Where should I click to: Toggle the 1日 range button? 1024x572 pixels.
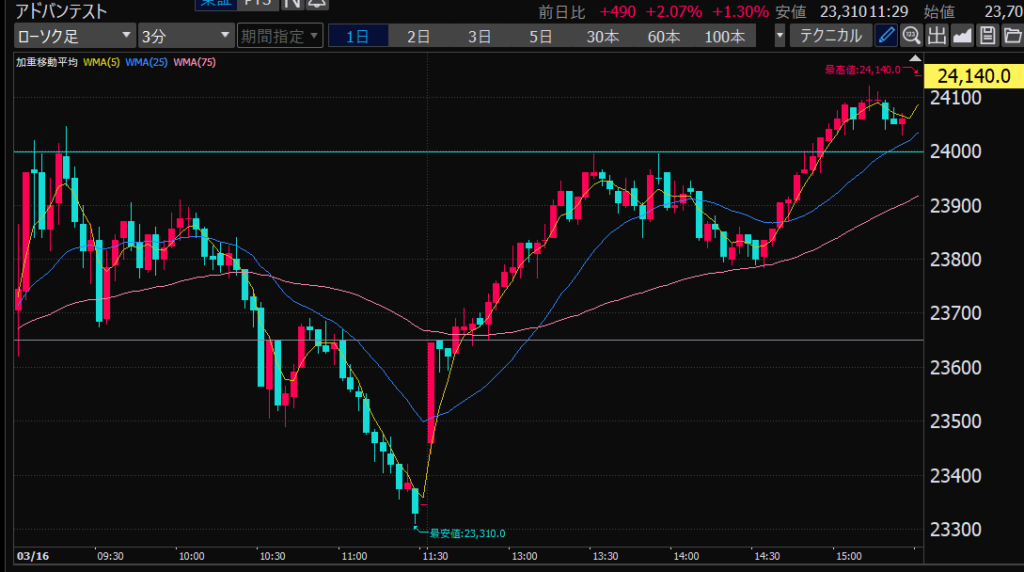357,37
